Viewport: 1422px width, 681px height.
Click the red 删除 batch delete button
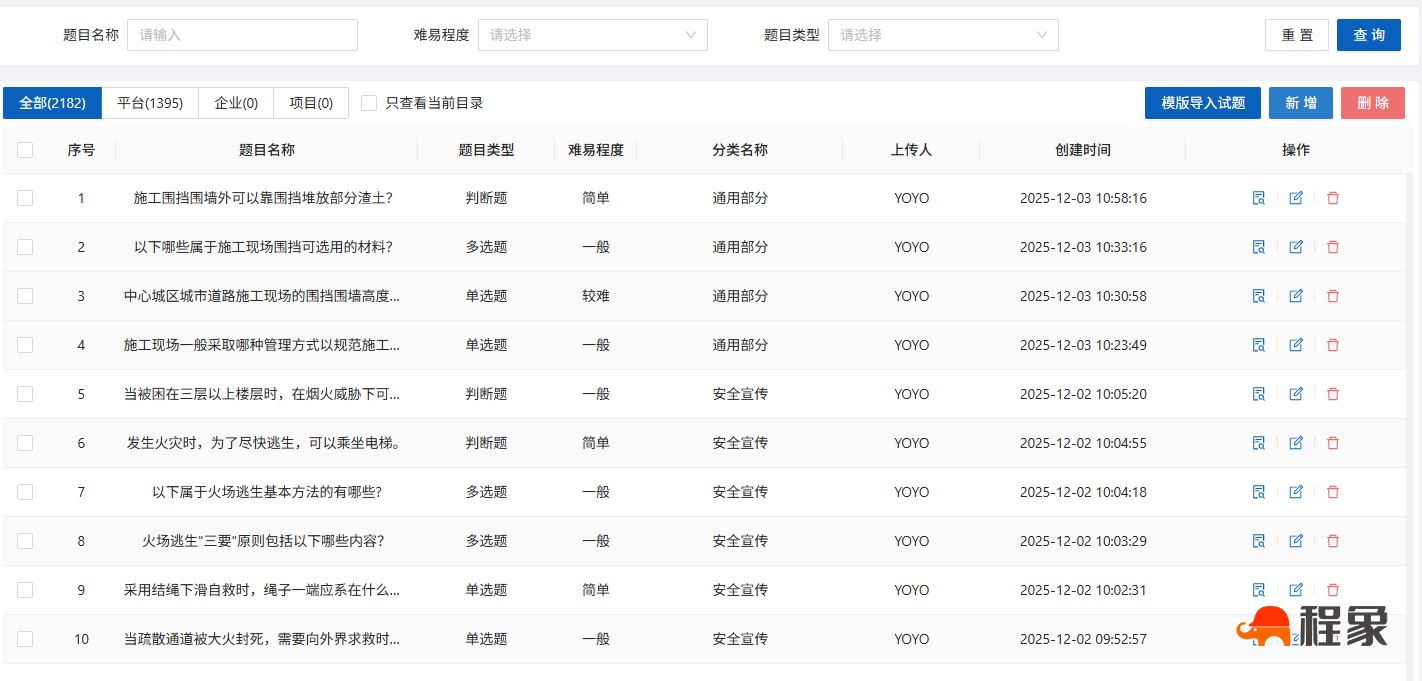click(1372, 102)
